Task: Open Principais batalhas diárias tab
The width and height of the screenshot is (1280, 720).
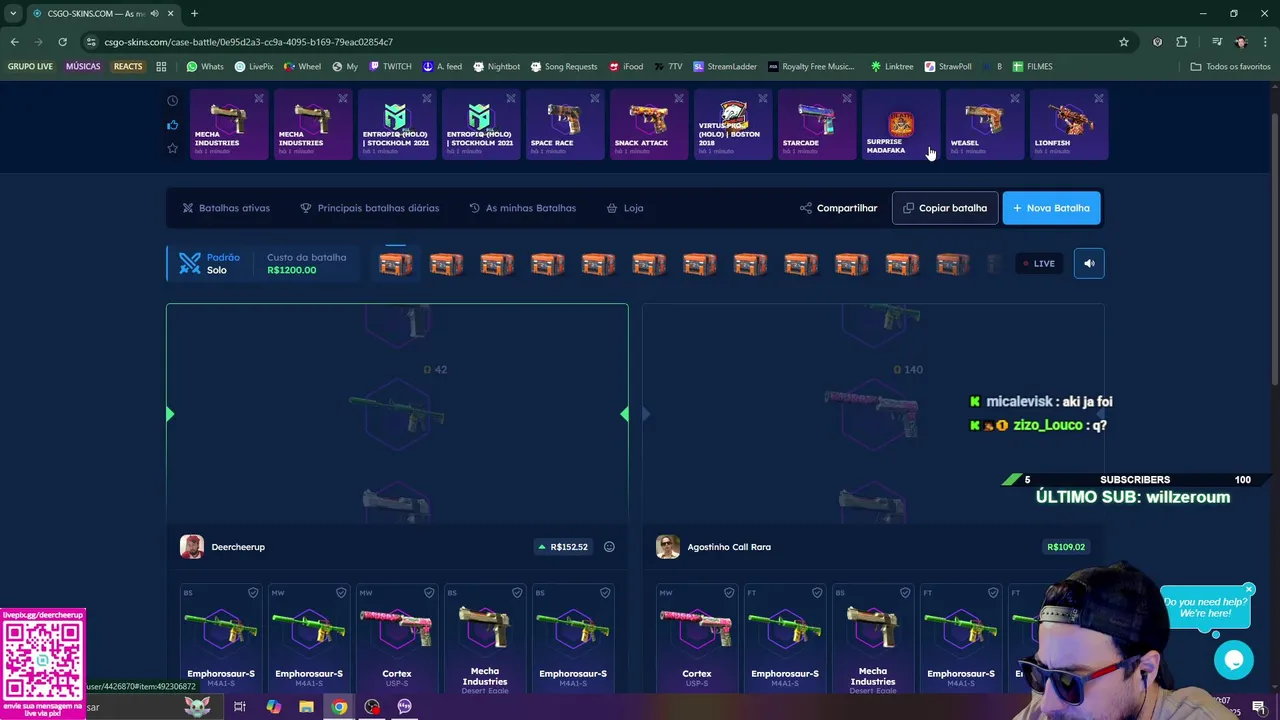Action: pyautogui.click(x=370, y=208)
